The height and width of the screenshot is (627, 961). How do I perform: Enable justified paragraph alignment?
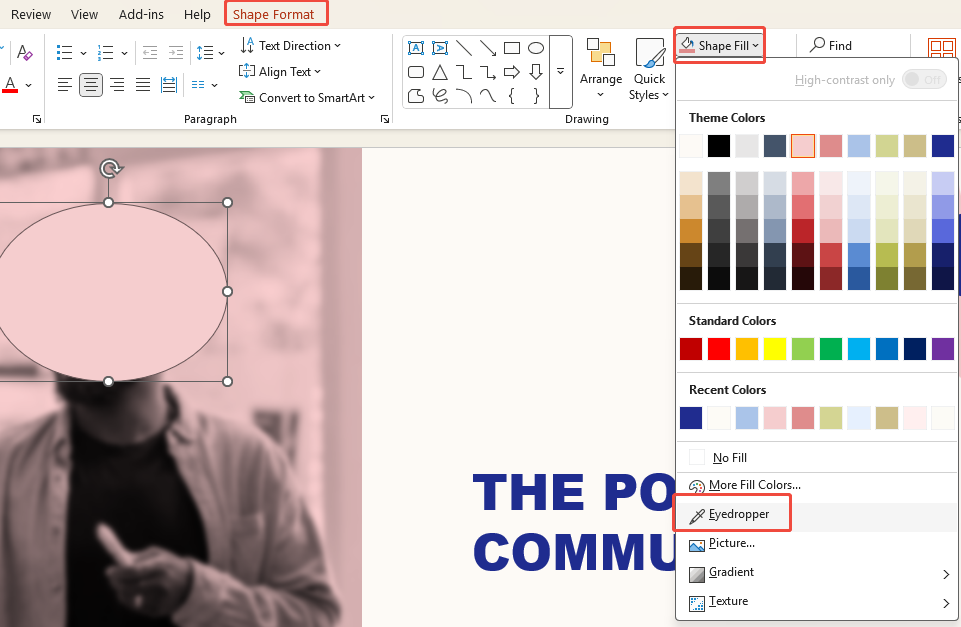coord(141,84)
